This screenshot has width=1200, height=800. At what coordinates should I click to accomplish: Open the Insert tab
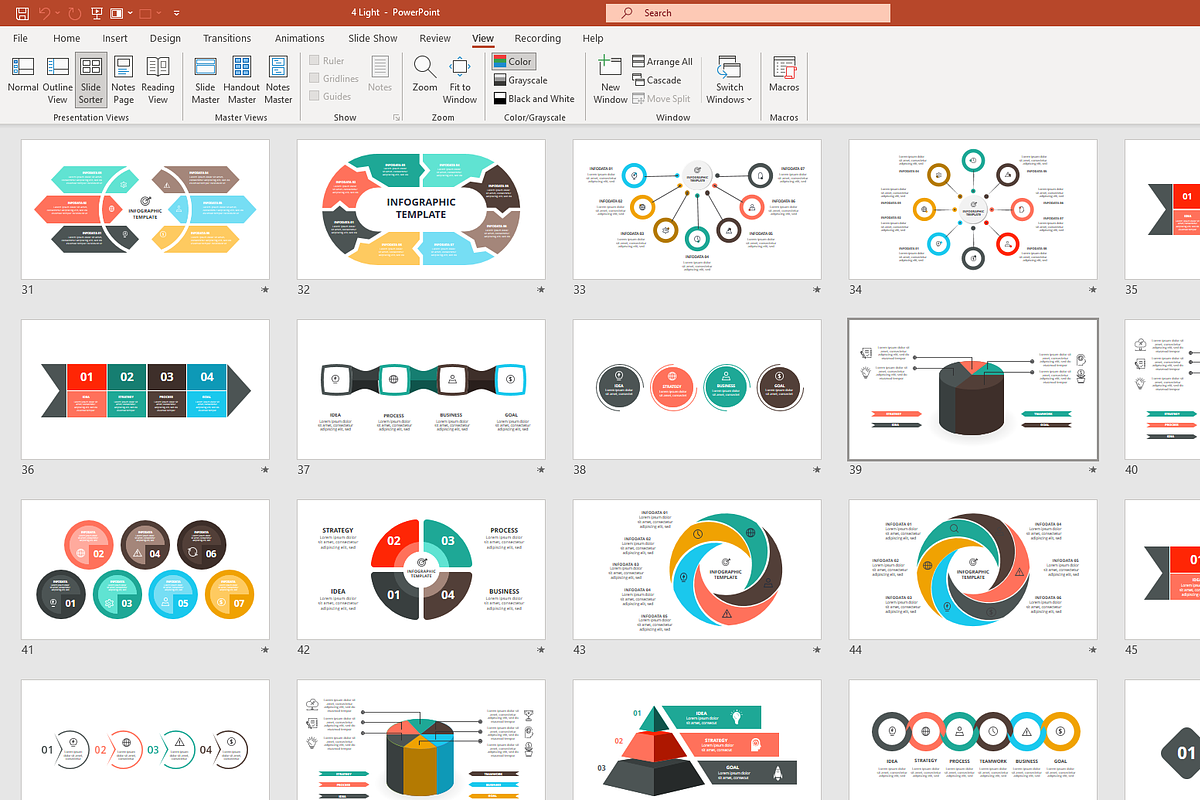(115, 38)
